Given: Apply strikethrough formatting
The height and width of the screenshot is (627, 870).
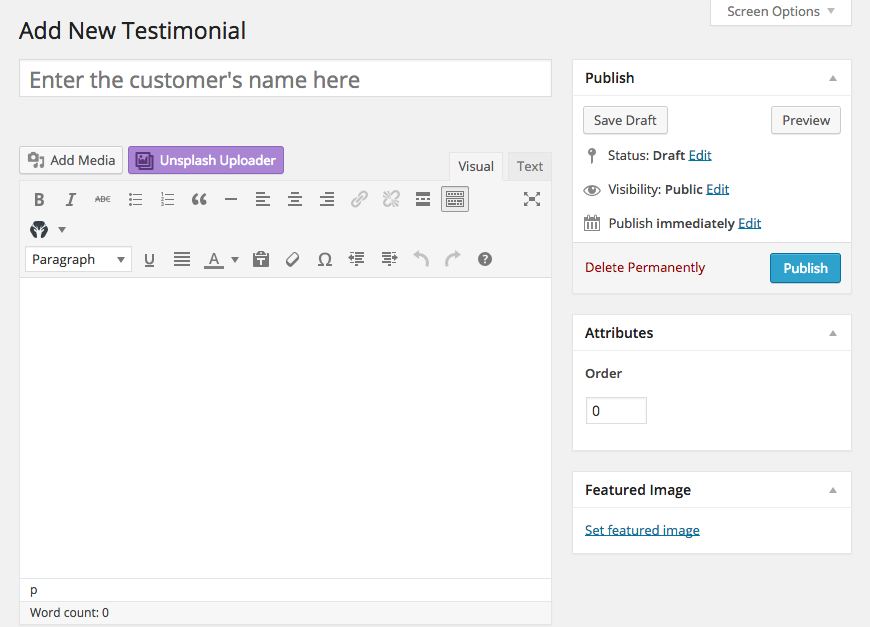Looking at the screenshot, I should 103,199.
